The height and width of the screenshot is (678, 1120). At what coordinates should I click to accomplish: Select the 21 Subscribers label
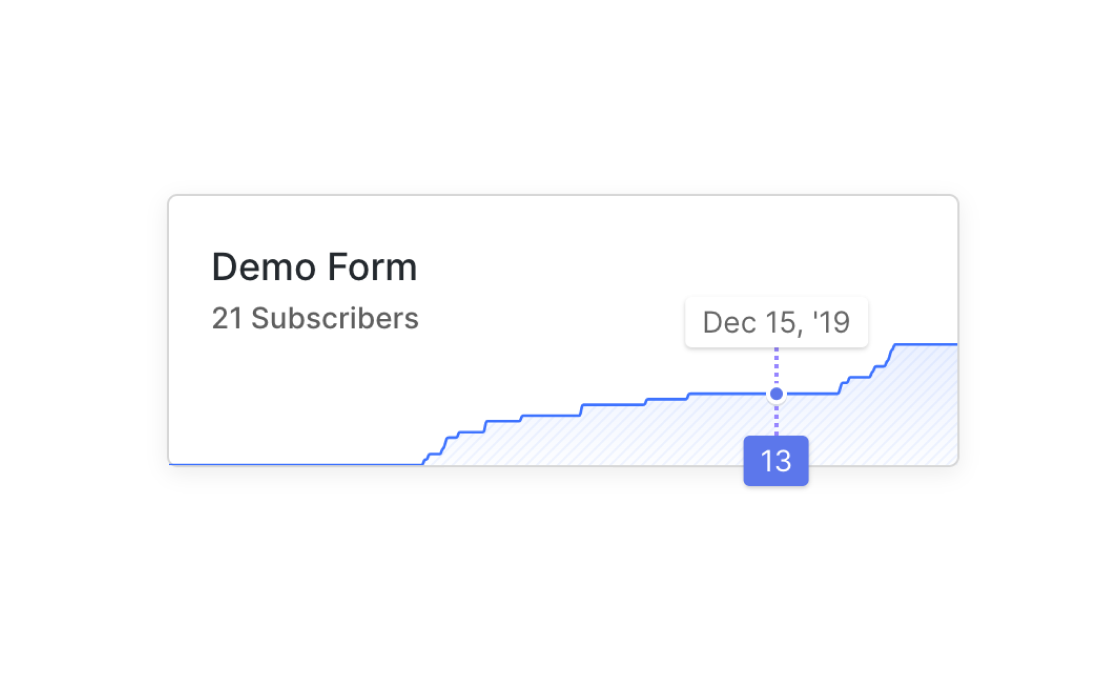click(315, 319)
